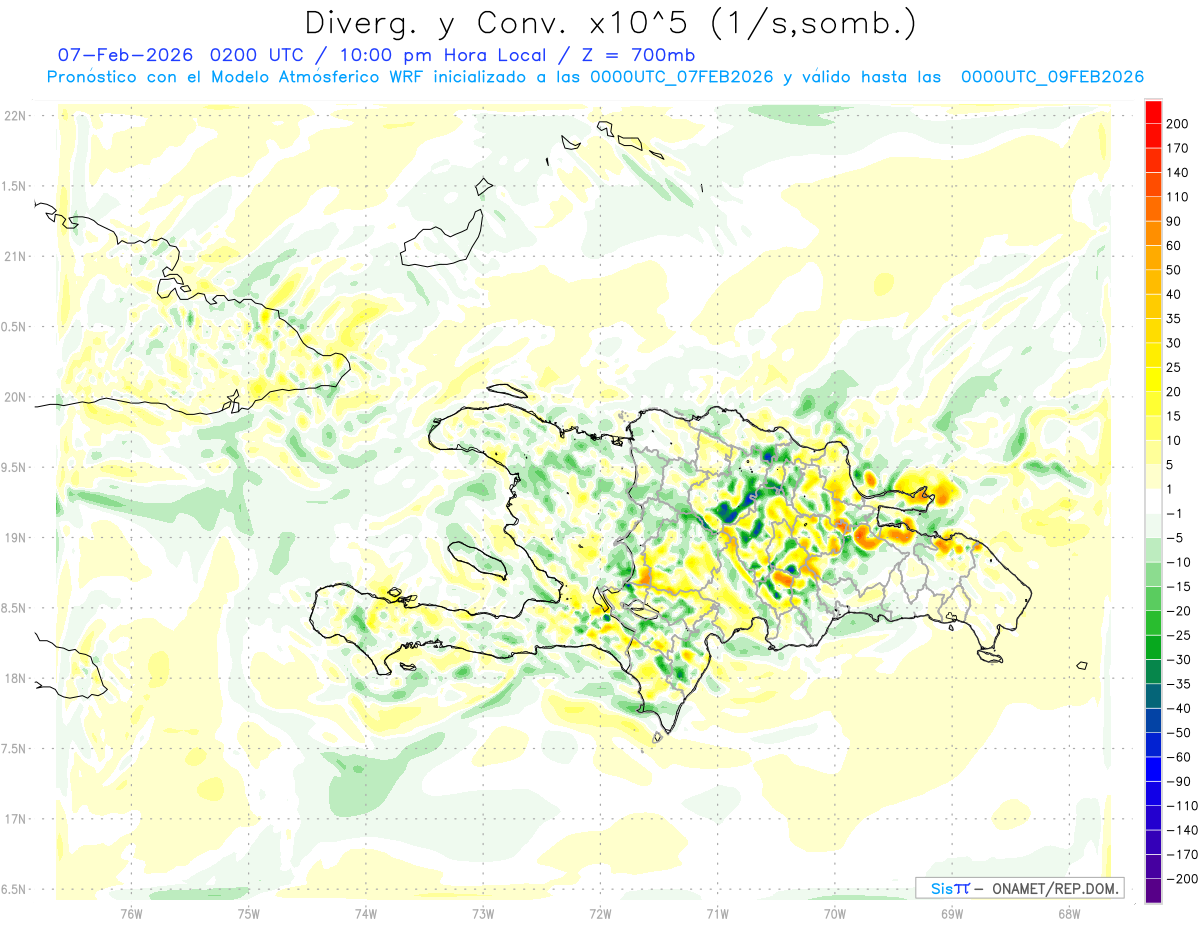Click the '-25' color bar label
Screen dimensions: 1200x927
click(x=1178, y=635)
